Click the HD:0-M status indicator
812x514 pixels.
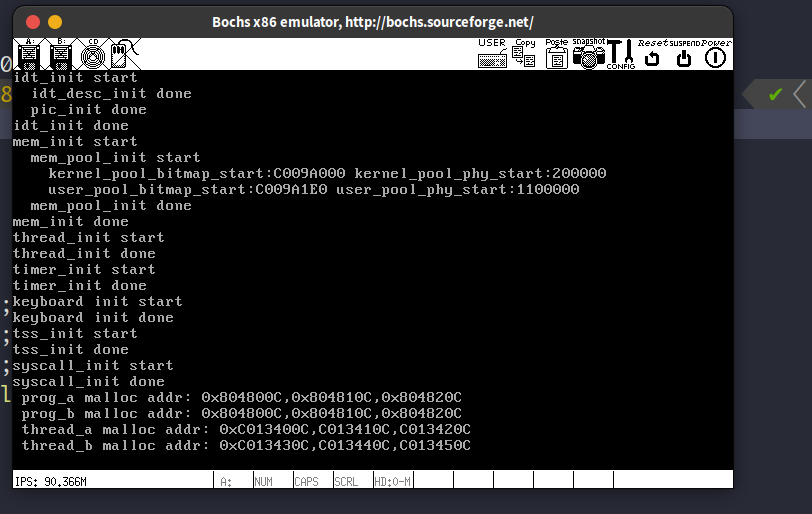point(393,481)
